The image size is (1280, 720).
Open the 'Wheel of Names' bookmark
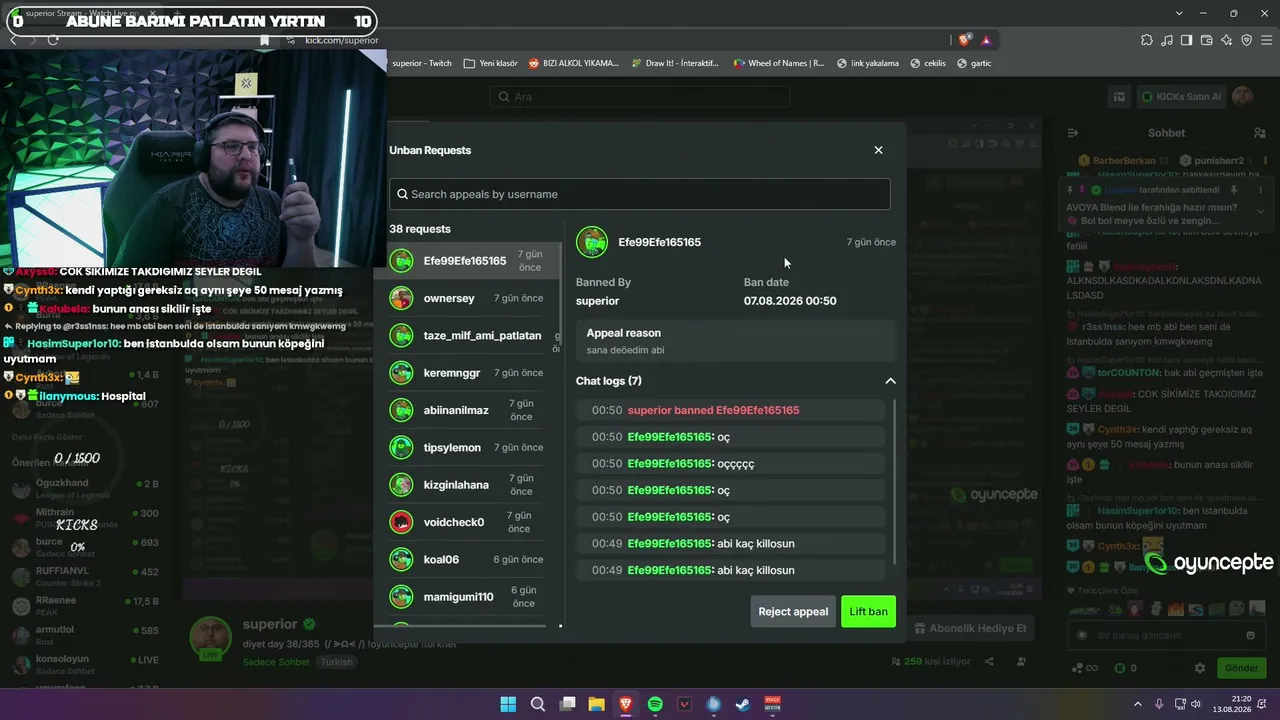coord(779,63)
